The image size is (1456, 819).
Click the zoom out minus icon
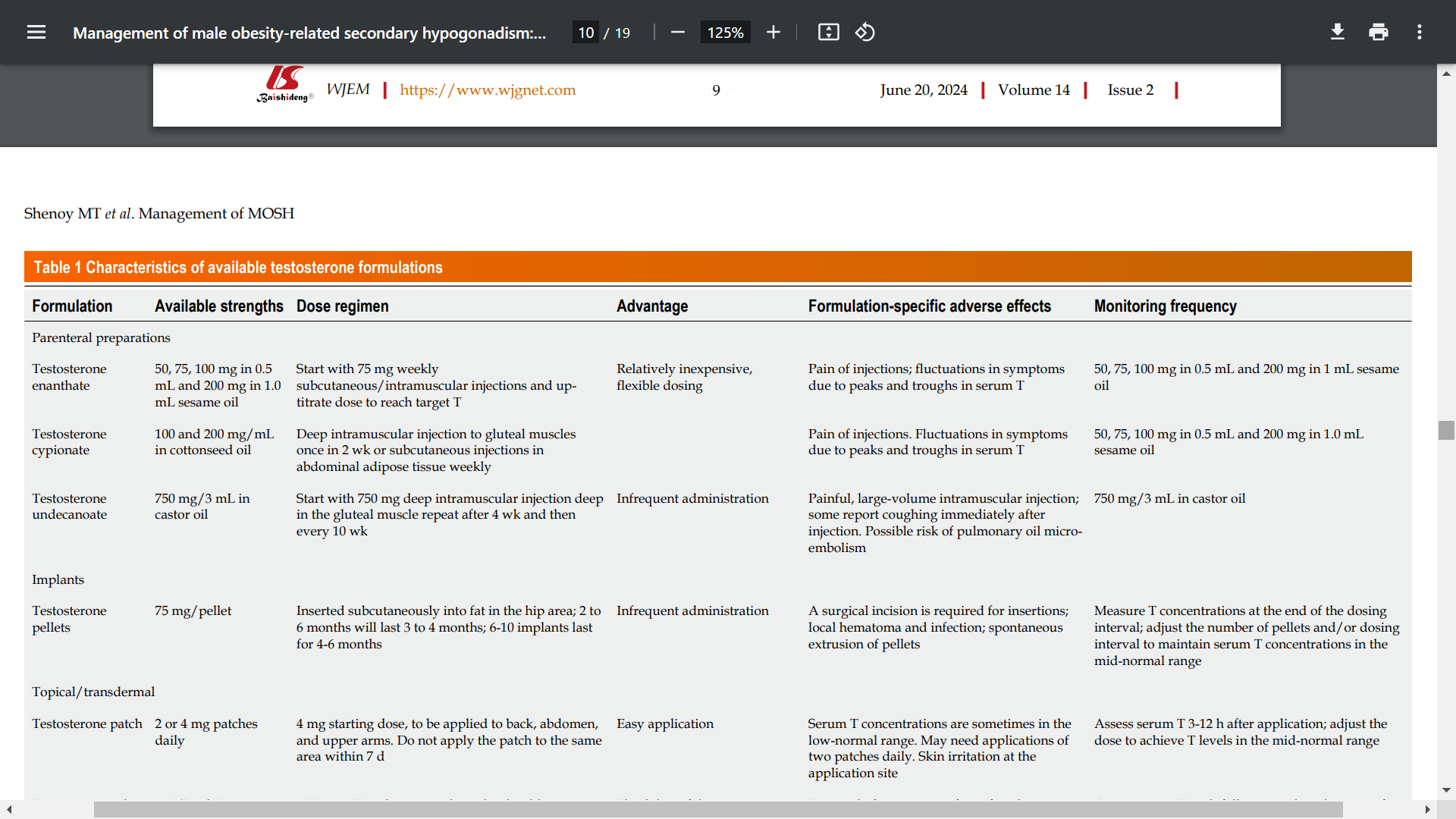point(678,32)
